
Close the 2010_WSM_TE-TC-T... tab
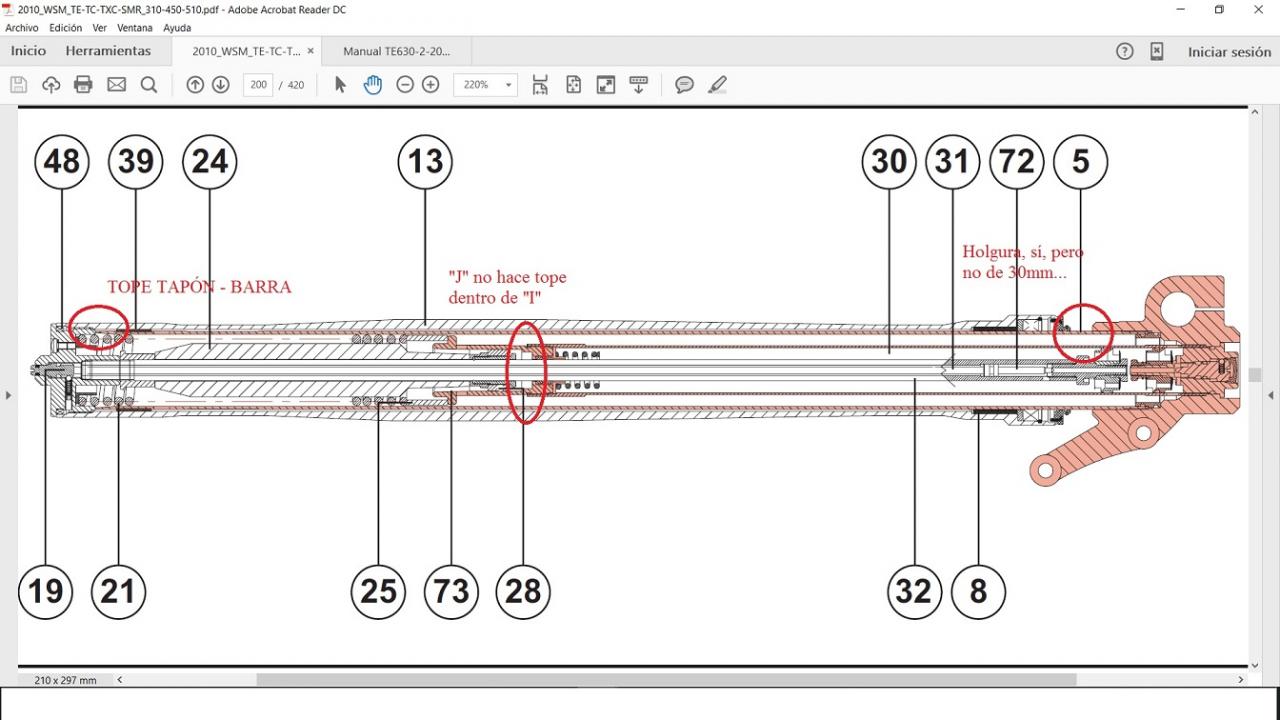[310, 51]
